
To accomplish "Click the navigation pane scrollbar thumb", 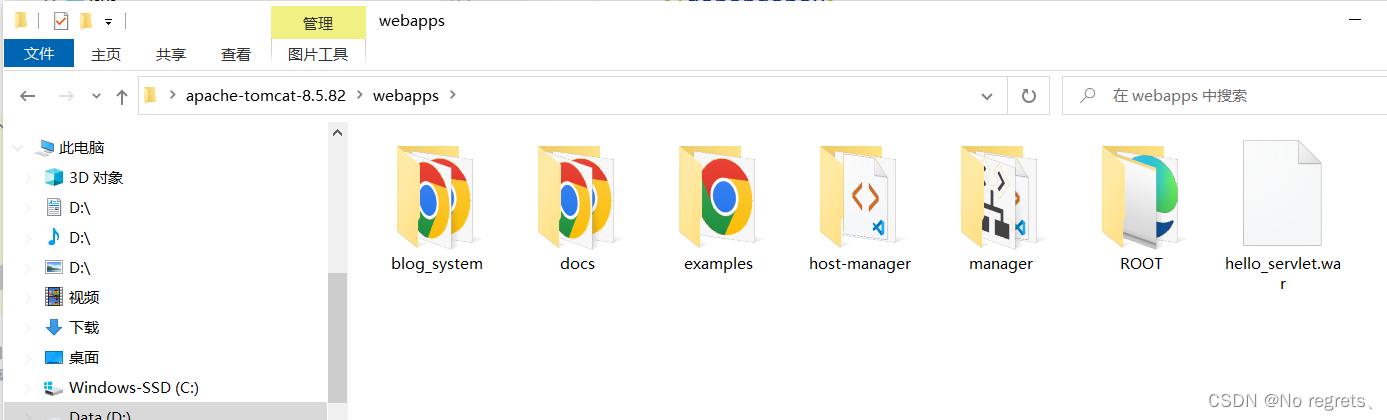I will click(338, 337).
